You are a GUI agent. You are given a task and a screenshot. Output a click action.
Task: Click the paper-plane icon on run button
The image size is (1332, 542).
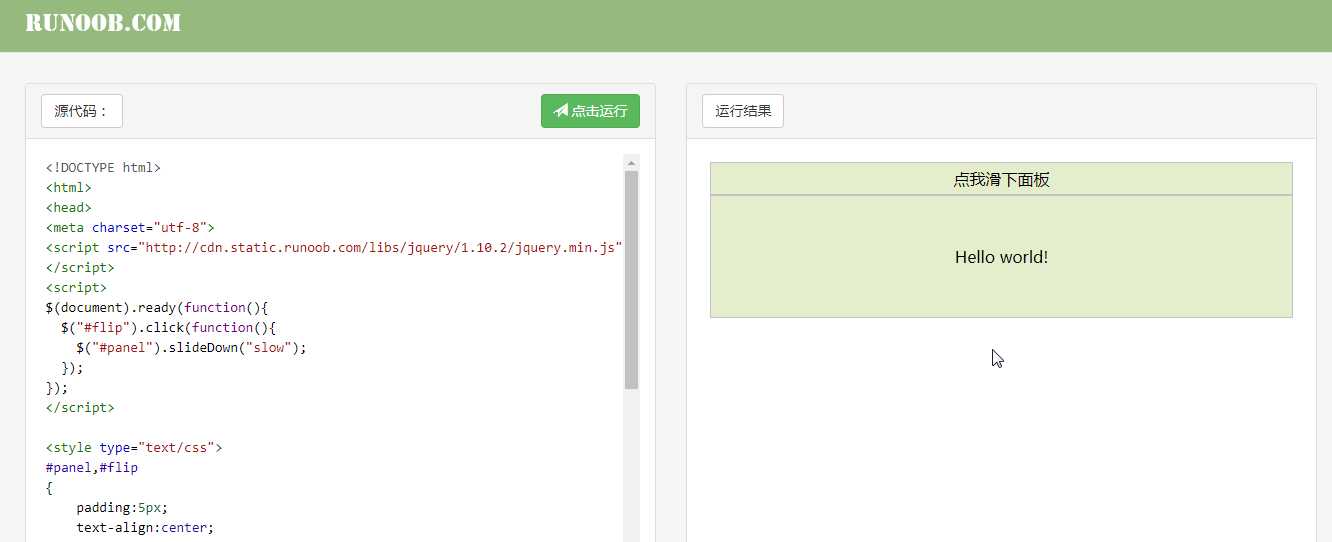[x=561, y=111]
